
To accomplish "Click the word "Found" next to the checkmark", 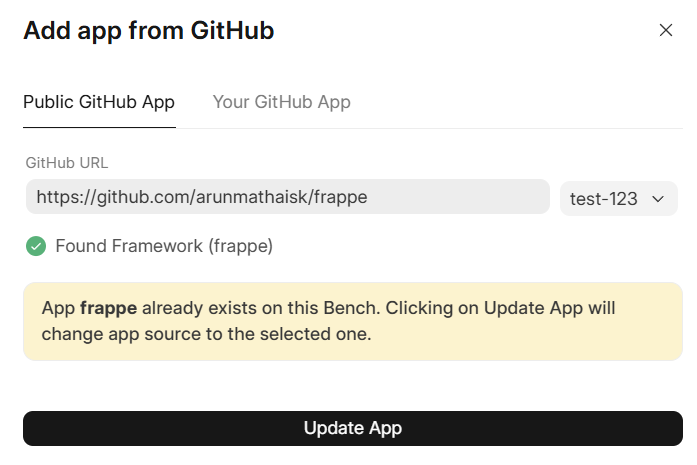I will pos(78,245).
